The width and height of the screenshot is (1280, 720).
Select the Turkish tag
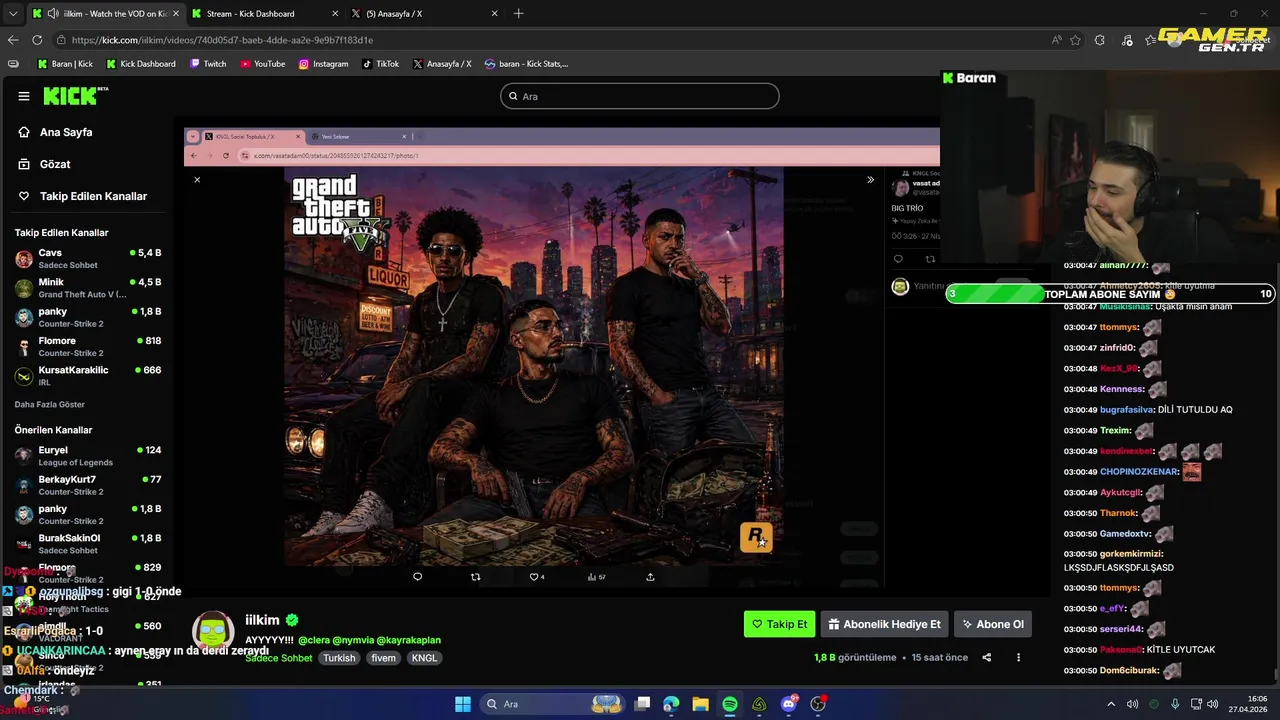[x=339, y=658]
